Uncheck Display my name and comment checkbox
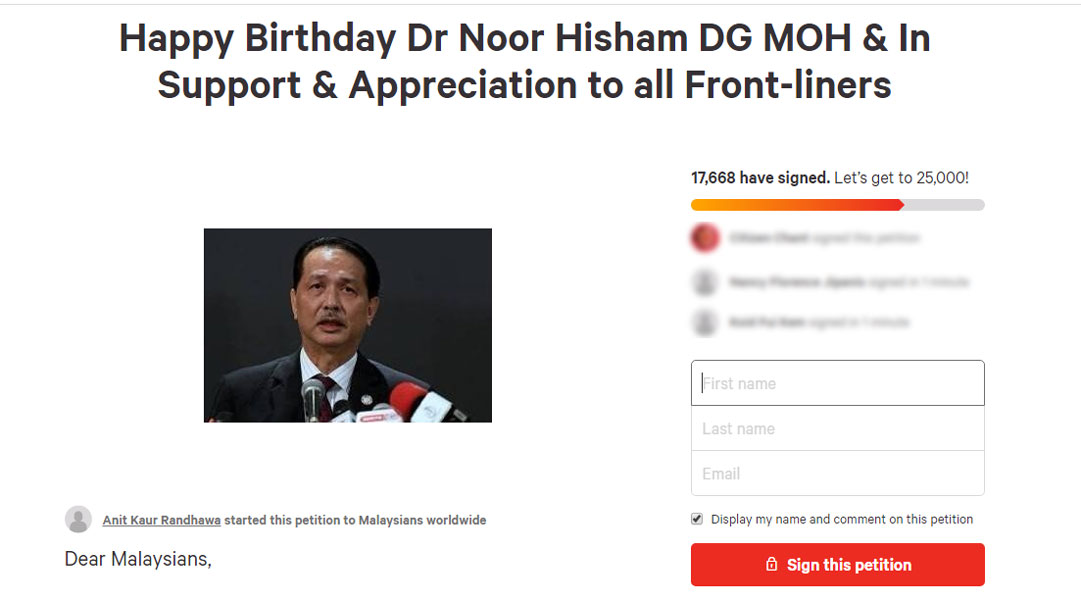 [x=697, y=519]
